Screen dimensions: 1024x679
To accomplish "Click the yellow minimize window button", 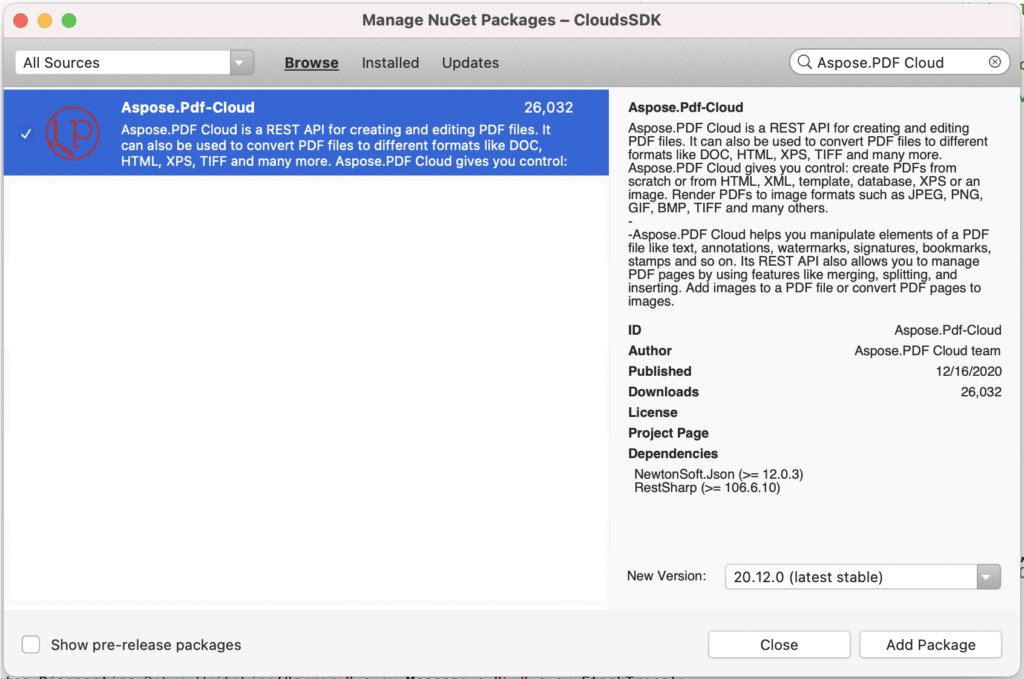I will tap(45, 20).
